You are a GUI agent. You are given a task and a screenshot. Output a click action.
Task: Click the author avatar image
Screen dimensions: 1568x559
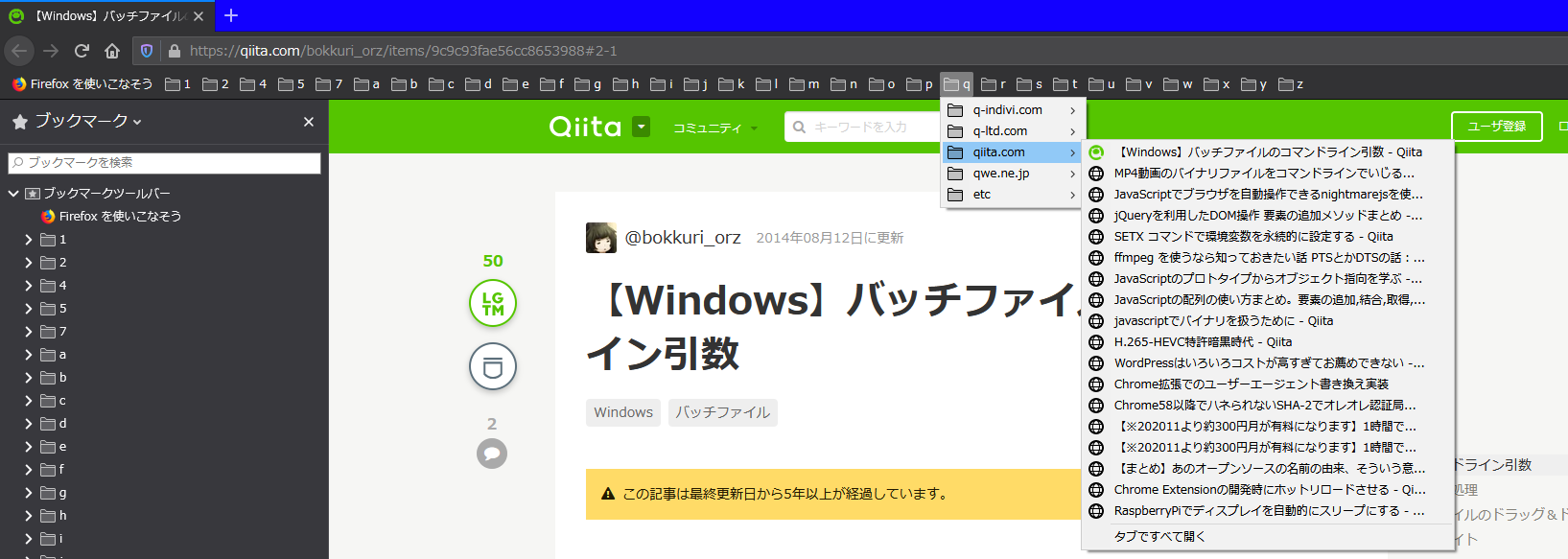(x=601, y=238)
